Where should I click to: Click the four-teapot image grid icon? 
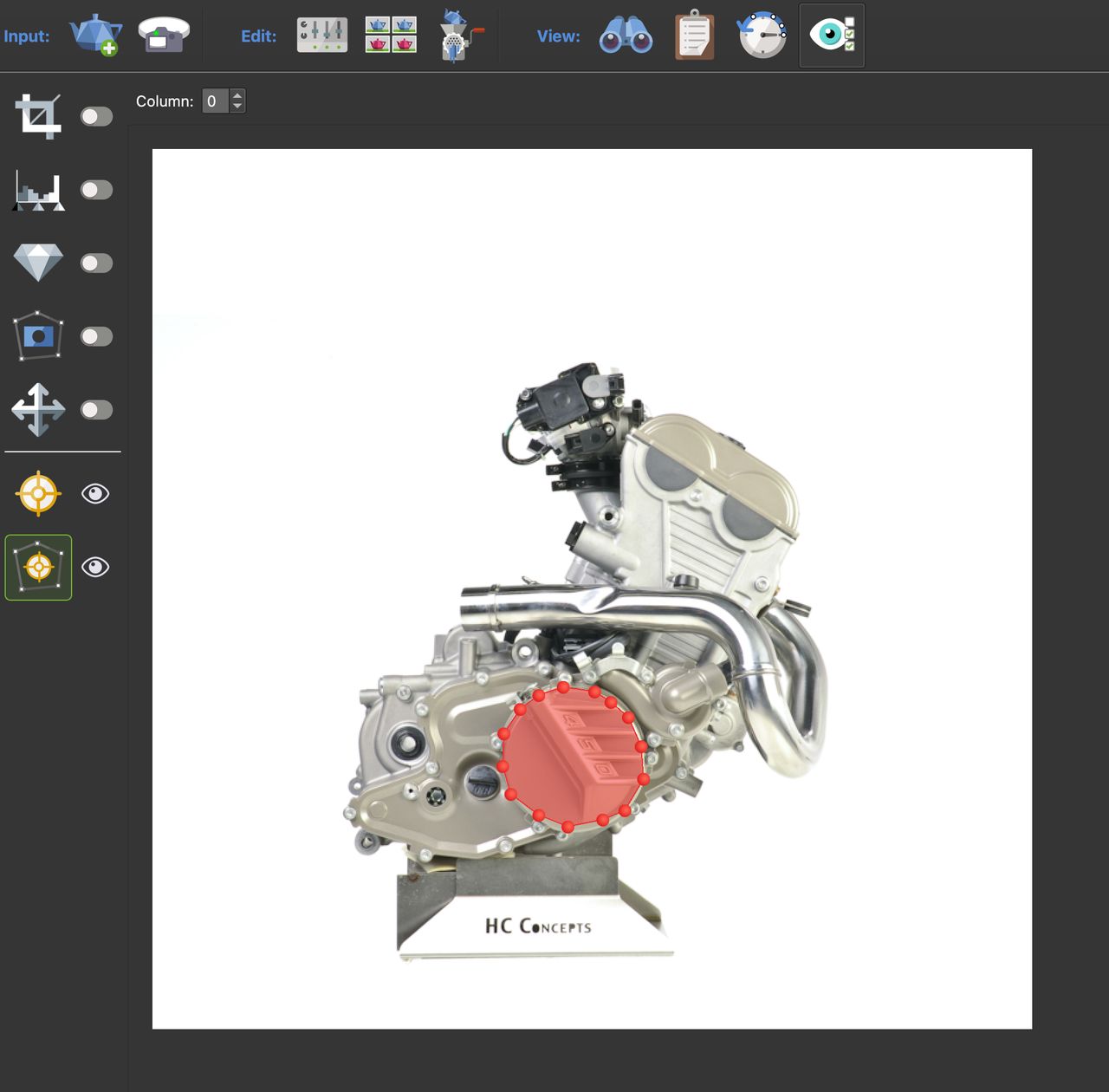[391, 36]
